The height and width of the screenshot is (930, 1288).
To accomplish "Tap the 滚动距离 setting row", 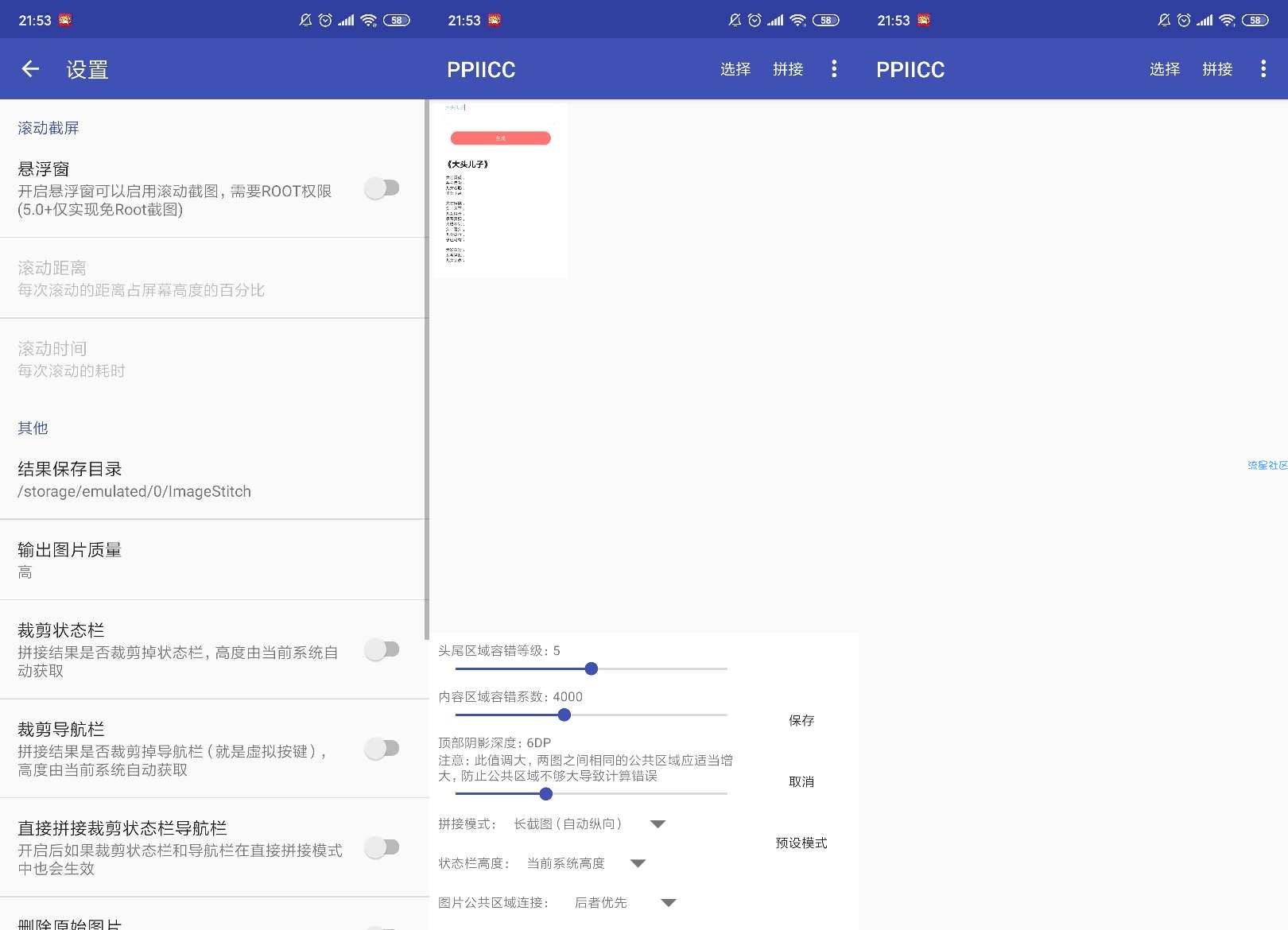I will coord(213,278).
